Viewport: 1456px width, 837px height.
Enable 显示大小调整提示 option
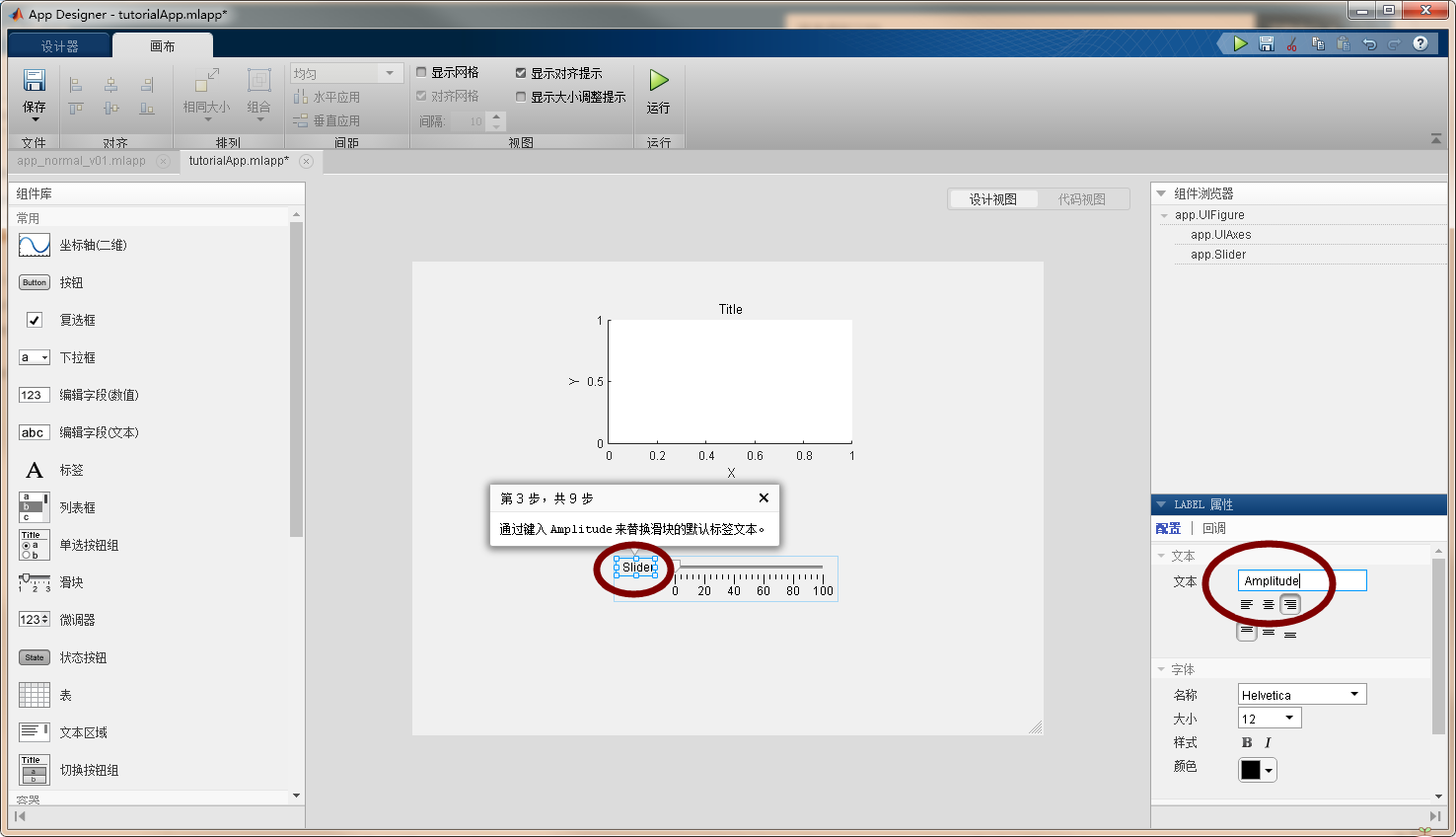521,96
